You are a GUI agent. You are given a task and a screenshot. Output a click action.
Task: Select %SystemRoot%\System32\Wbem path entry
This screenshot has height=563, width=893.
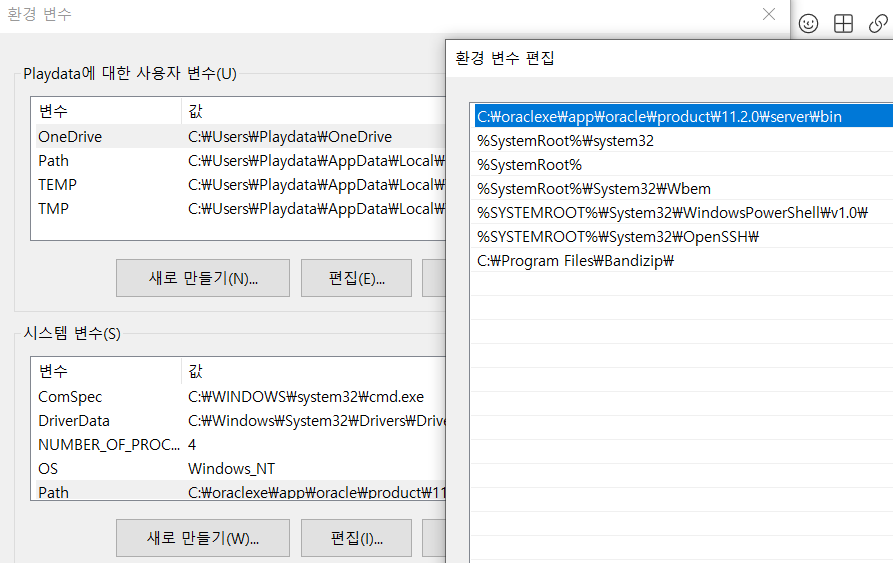(683, 188)
